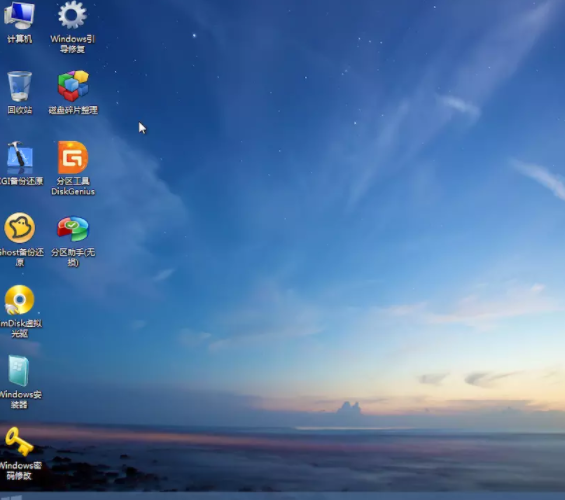
Task: Launch the Windows安装器 box icon
Action: coord(19,371)
